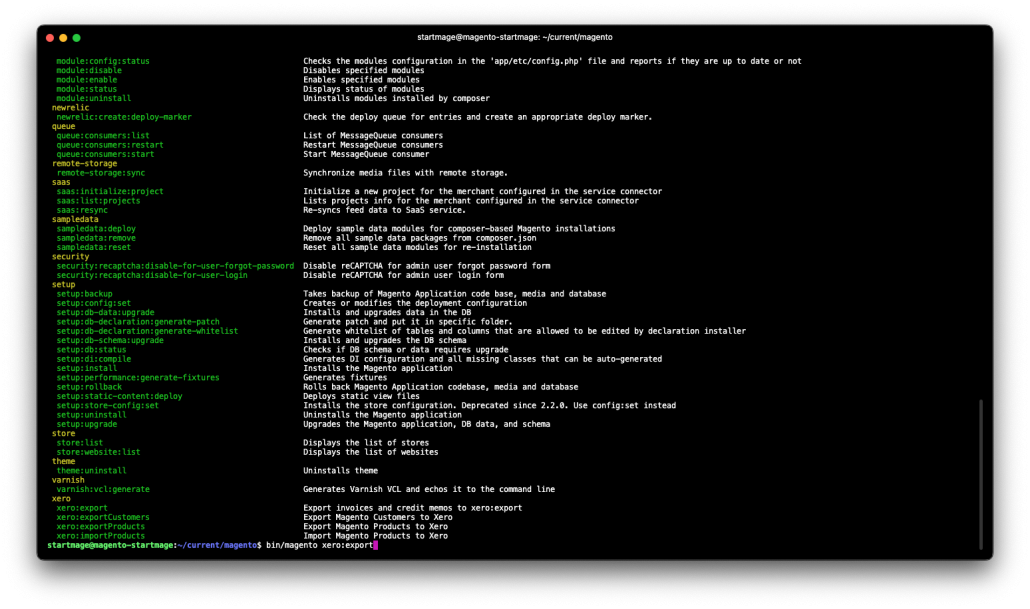Image resolution: width=1030 pixels, height=609 pixels.
Task: Select 'remote-storage:sync' command text
Action: coord(101,173)
